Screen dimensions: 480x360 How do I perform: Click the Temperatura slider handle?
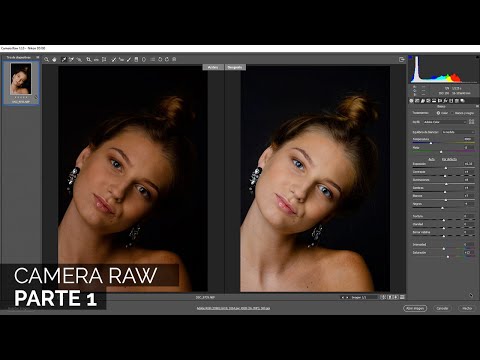pos(431,143)
